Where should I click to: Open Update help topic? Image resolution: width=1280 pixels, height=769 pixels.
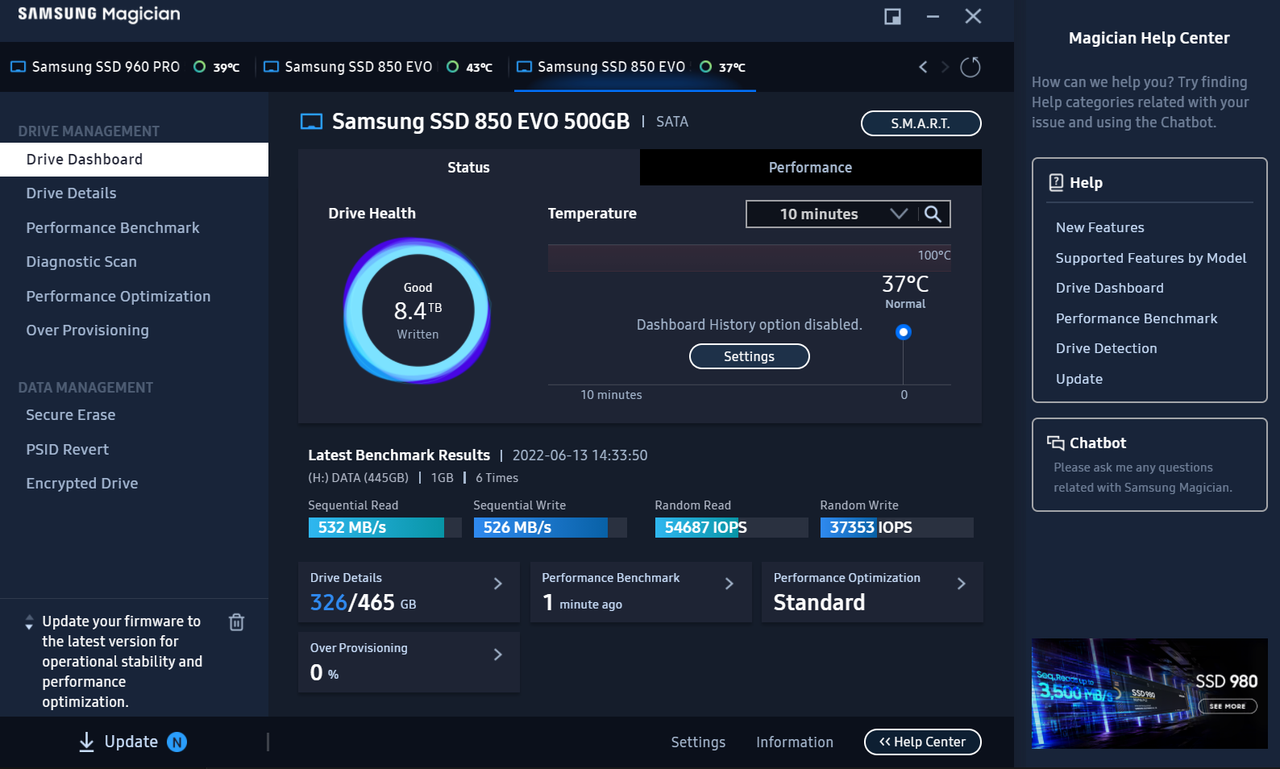[1079, 379]
